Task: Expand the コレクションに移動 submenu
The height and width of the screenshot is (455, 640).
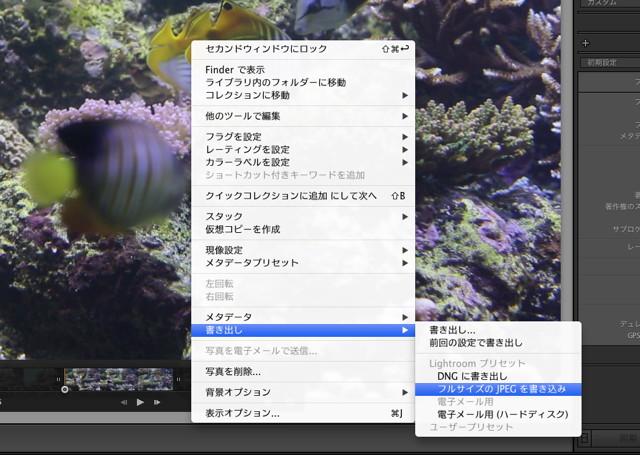Action: pos(300,96)
